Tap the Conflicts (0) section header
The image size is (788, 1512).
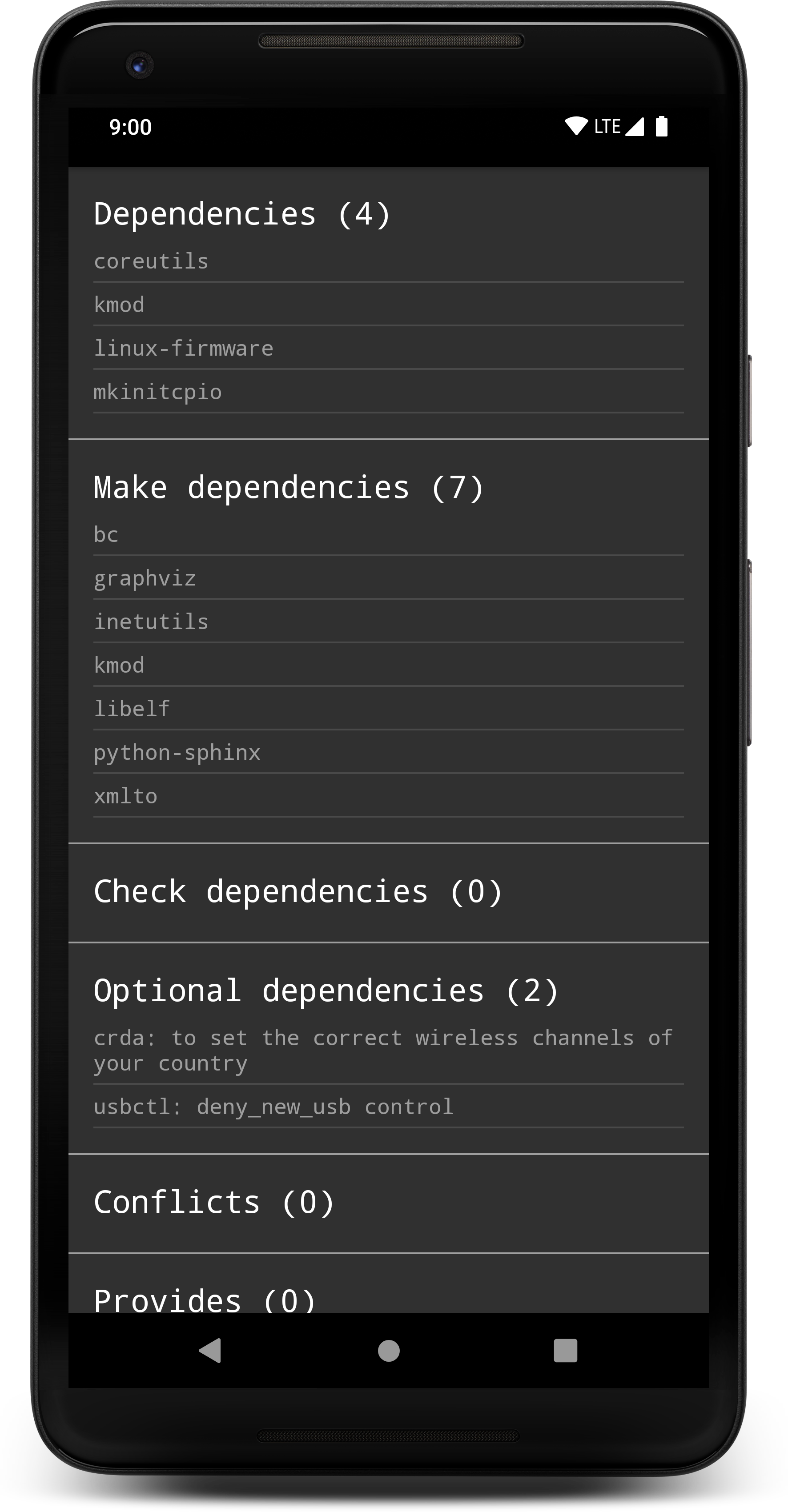(214, 1202)
